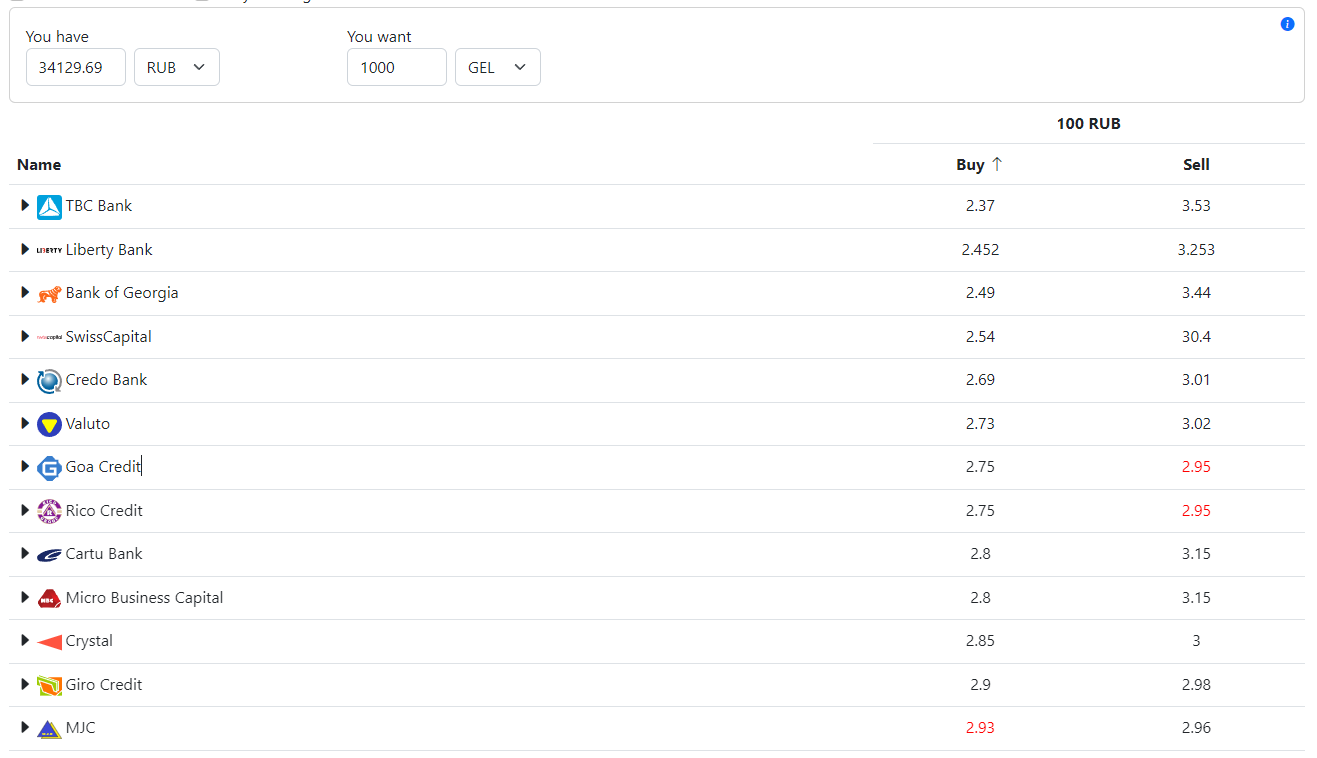The image size is (1317, 758).
Task: Open the RUB currency dropdown
Action: coord(177,67)
